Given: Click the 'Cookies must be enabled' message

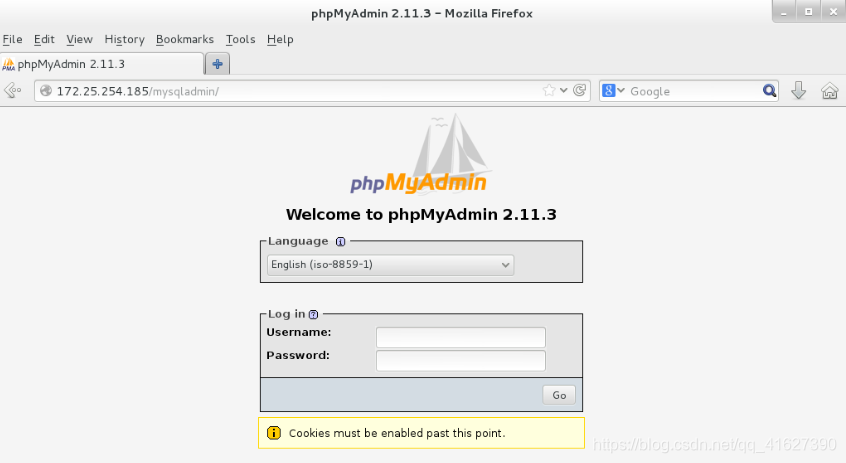Looking at the screenshot, I should [397, 433].
